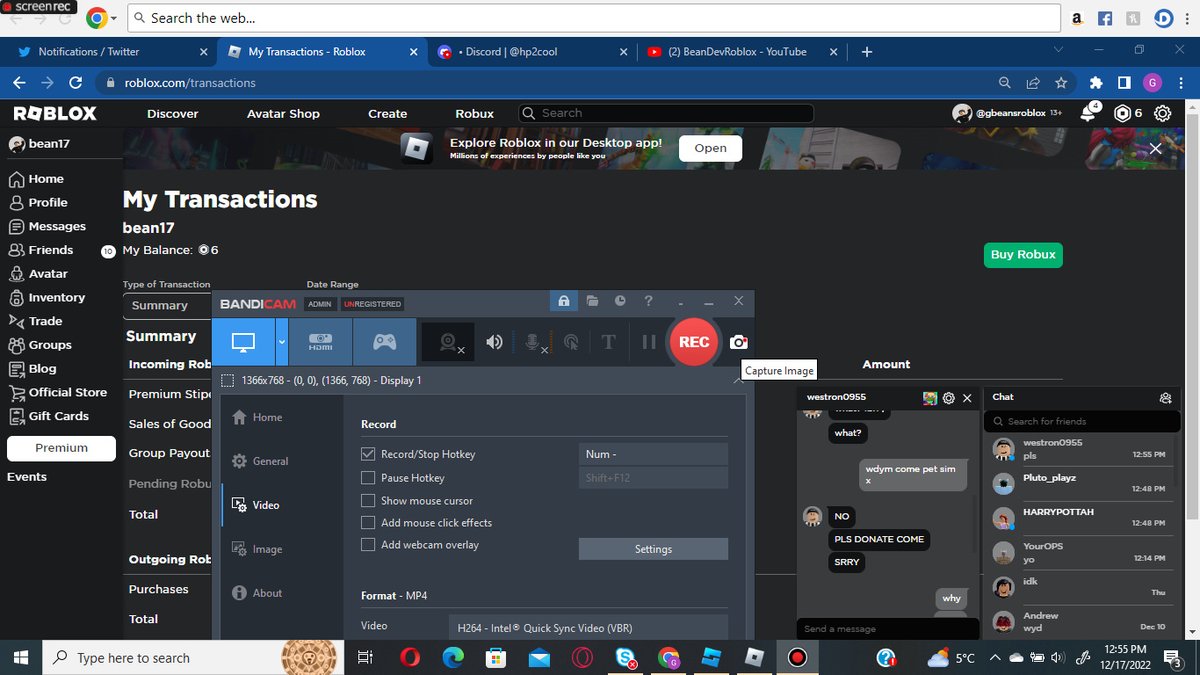The height and width of the screenshot is (675, 1200).
Task: Switch to game recording mode gamepad icon
Action: click(385, 342)
